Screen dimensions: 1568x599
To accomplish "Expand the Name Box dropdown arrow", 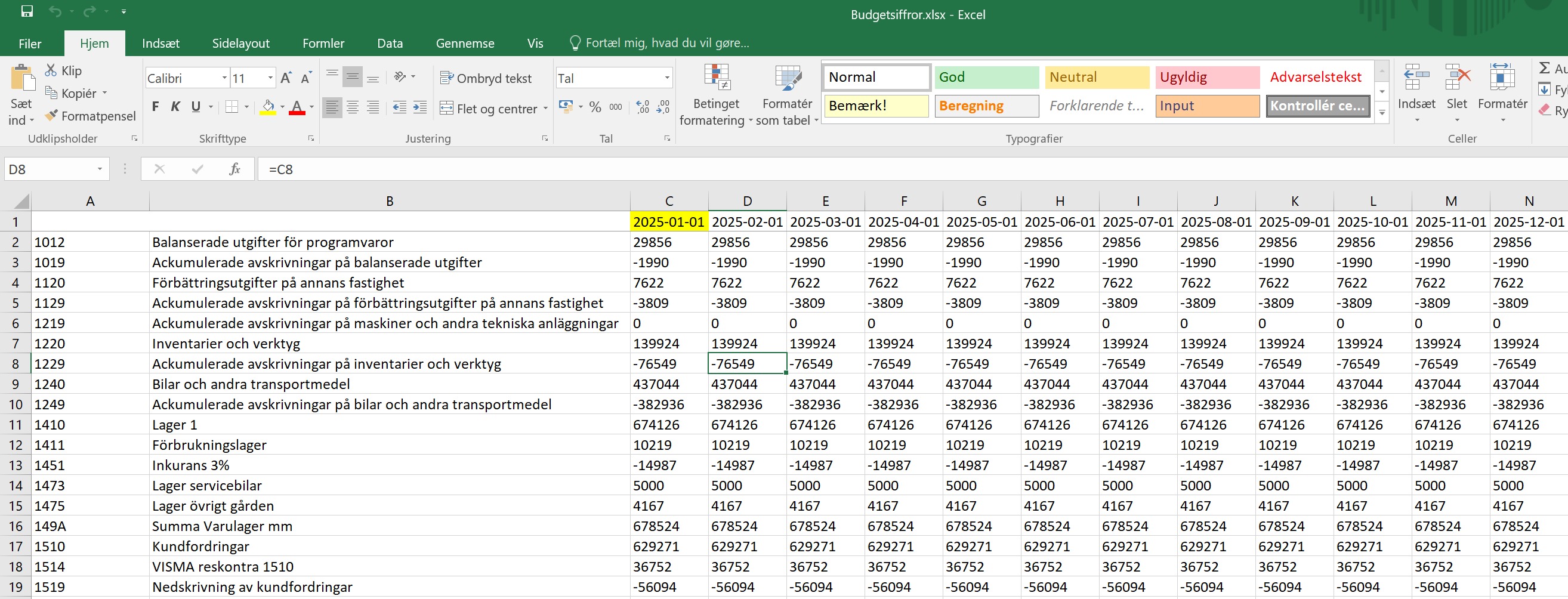I will coord(100,169).
